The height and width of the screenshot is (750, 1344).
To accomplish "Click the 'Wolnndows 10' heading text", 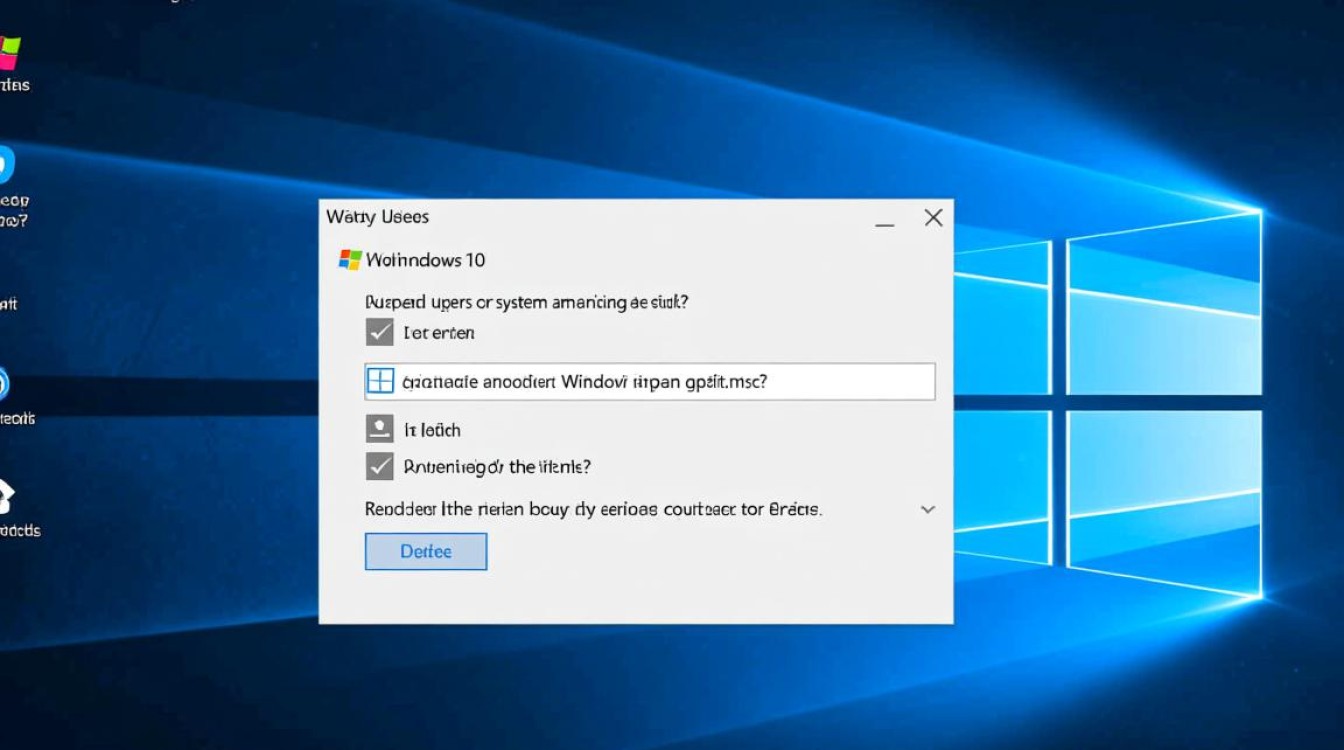I will 425,260.
